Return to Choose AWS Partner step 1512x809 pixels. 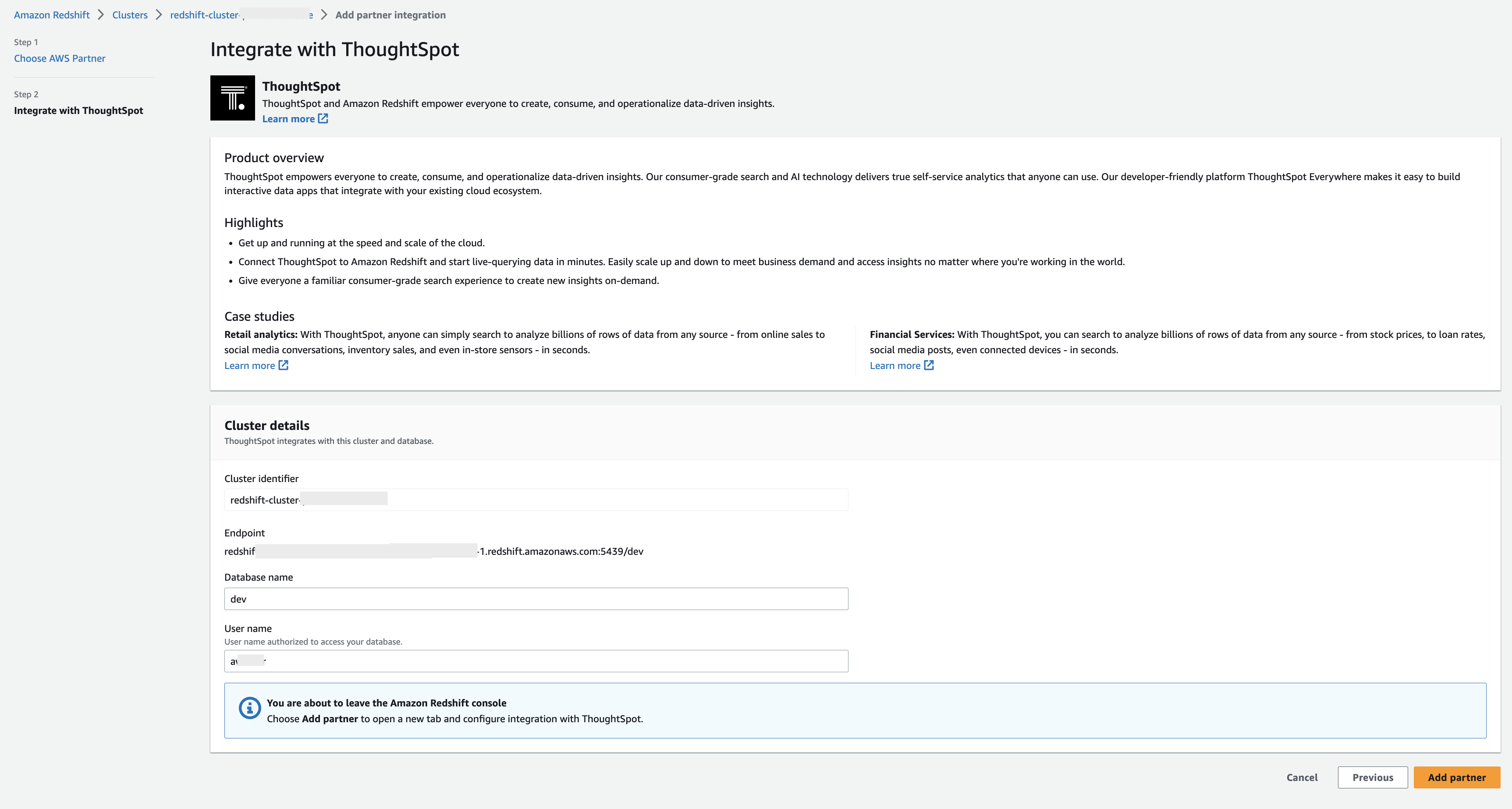click(60, 58)
